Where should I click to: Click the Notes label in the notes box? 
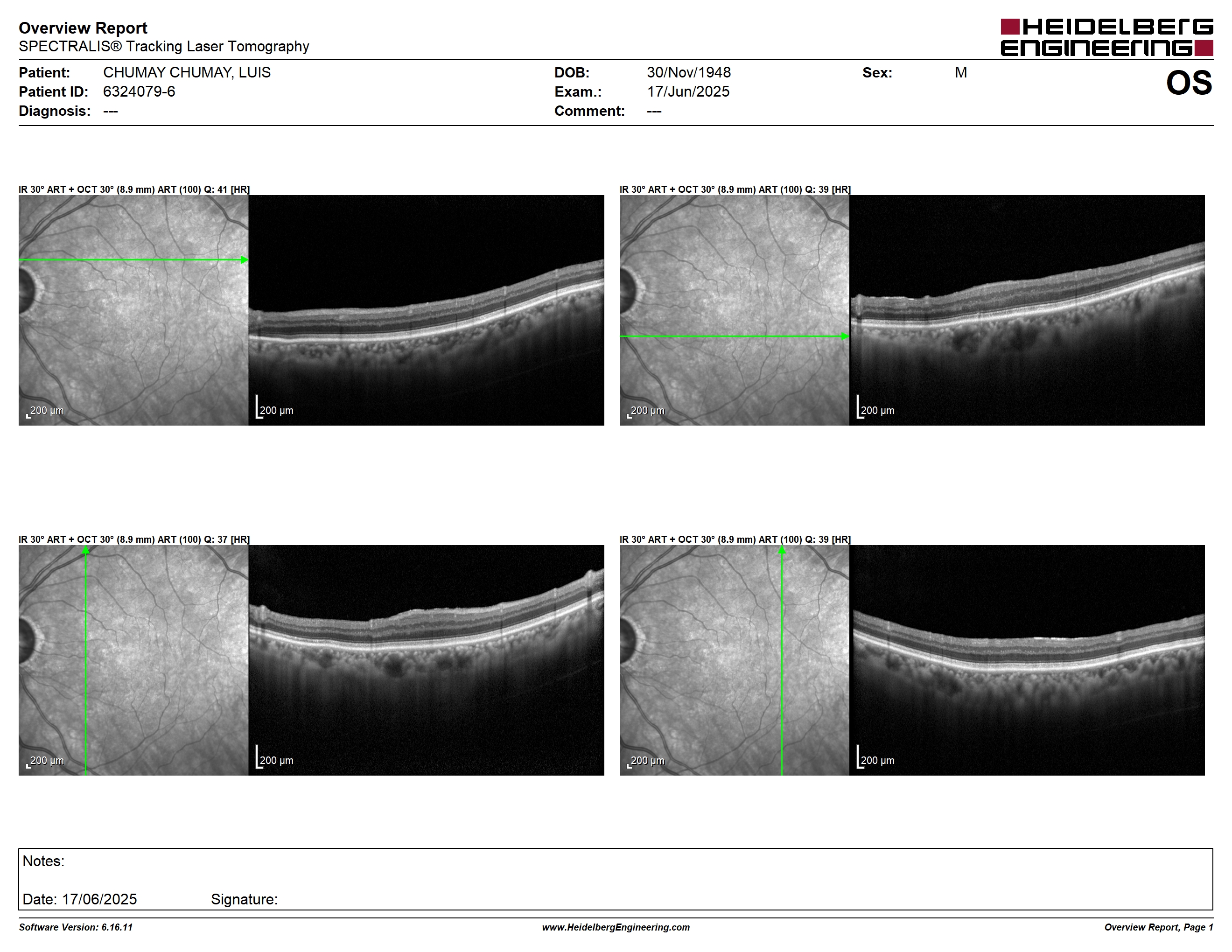(x=43, y=861)
